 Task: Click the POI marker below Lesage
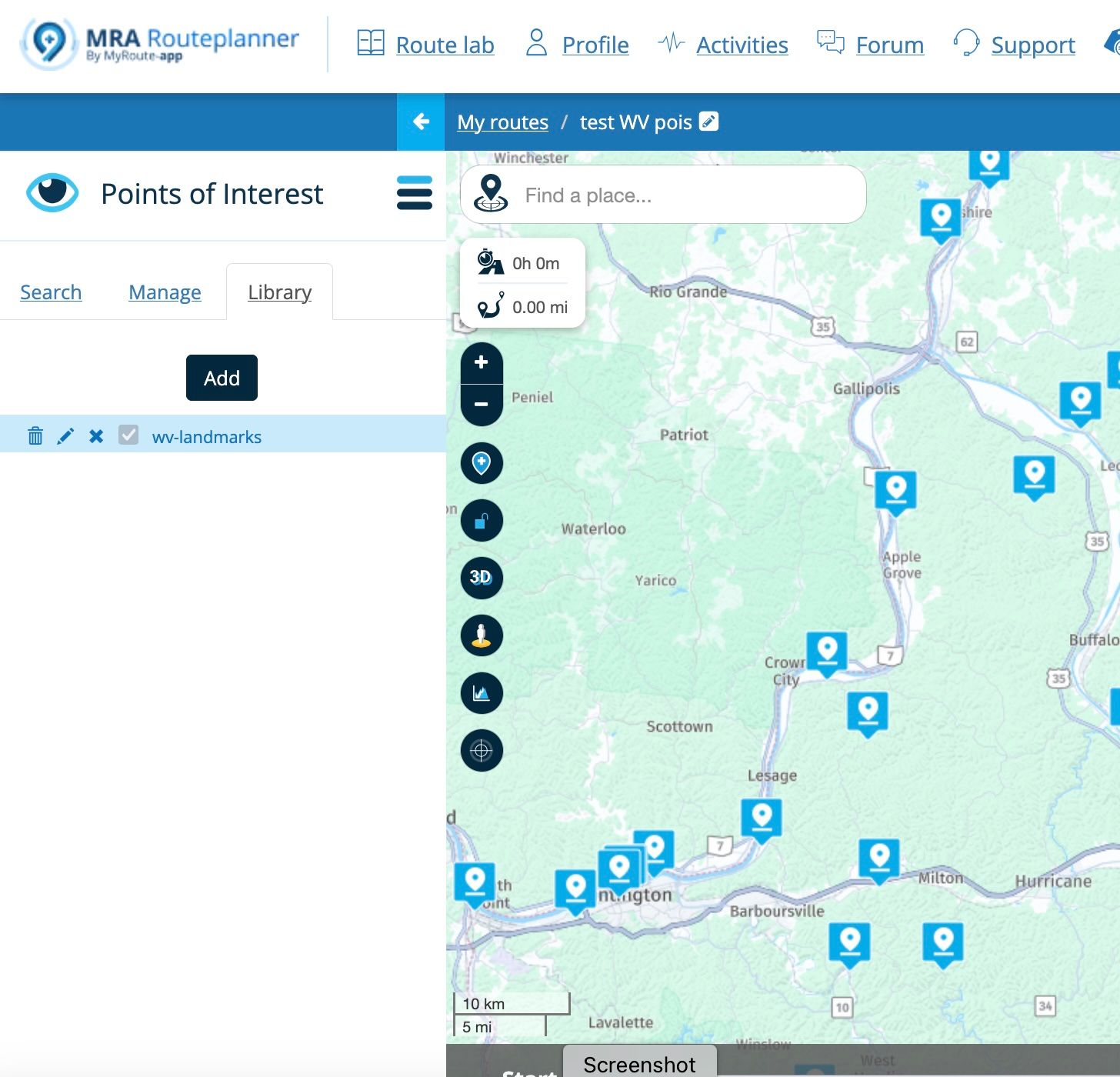(762, 820)
